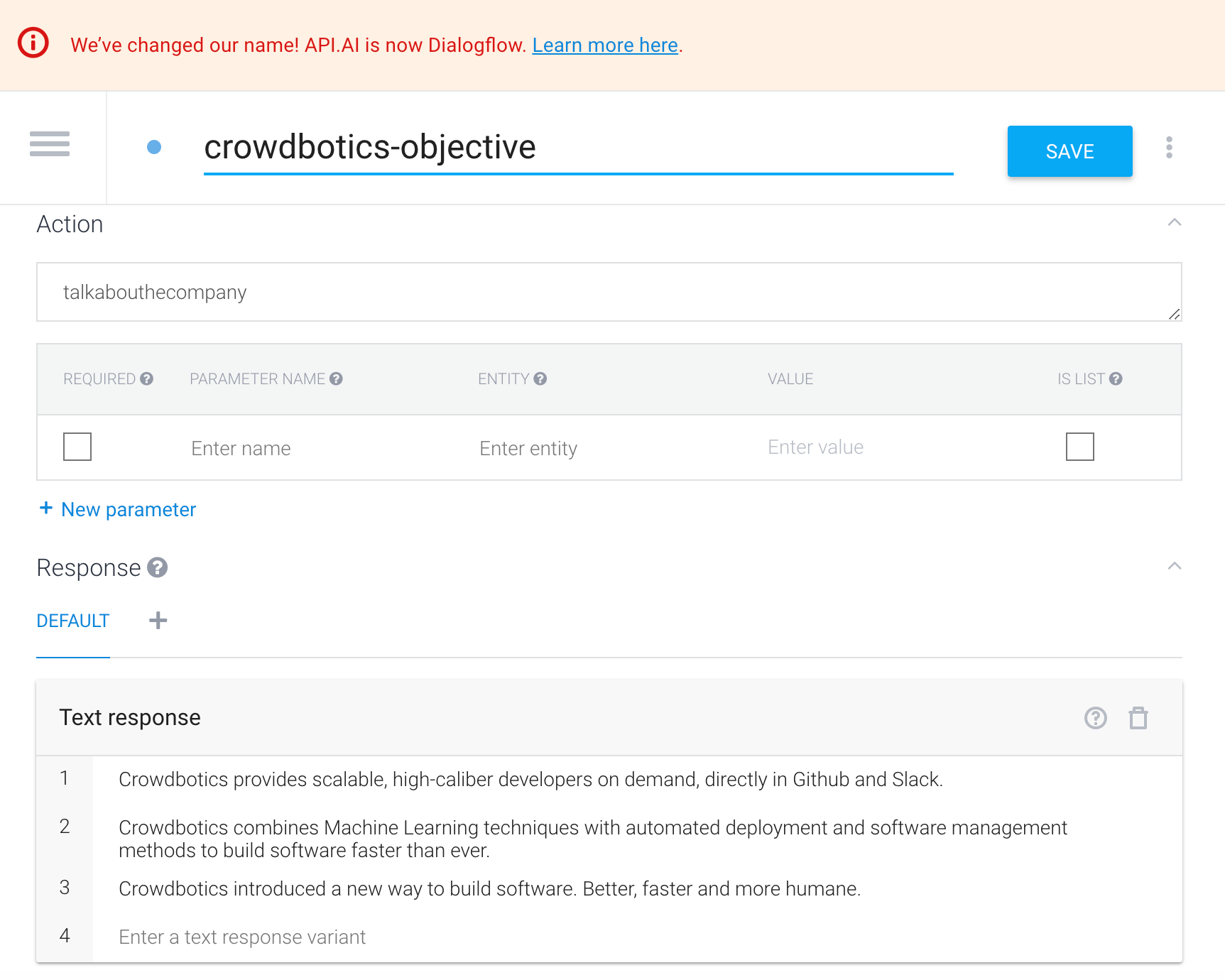Click the help icon beside PARAMETER NAME
Image resolution: width=1225 pixels, height=980 pixels.
tap(336, 379)
